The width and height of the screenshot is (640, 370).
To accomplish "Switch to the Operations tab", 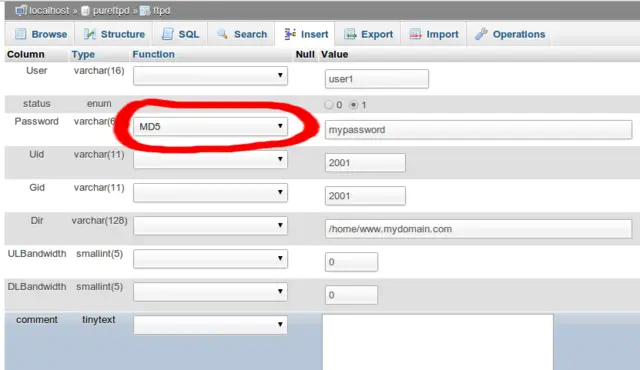I will [x=510, y=34].
